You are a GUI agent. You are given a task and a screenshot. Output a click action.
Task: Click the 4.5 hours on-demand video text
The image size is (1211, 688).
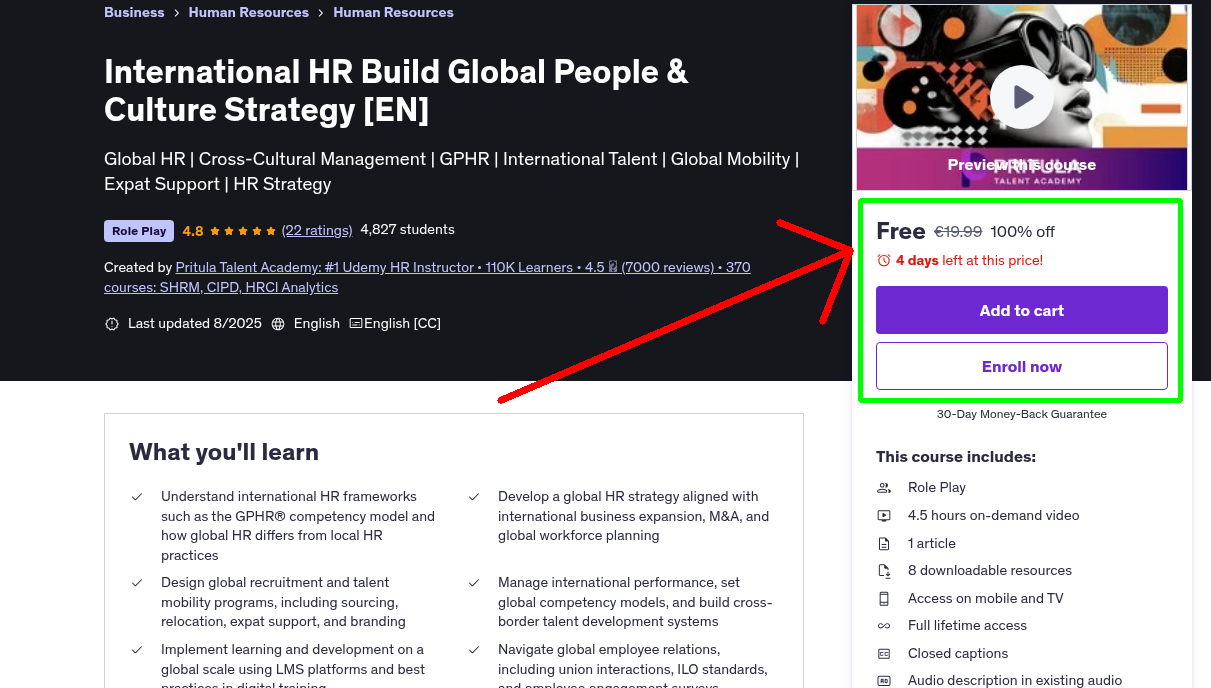tap(993, 516)
